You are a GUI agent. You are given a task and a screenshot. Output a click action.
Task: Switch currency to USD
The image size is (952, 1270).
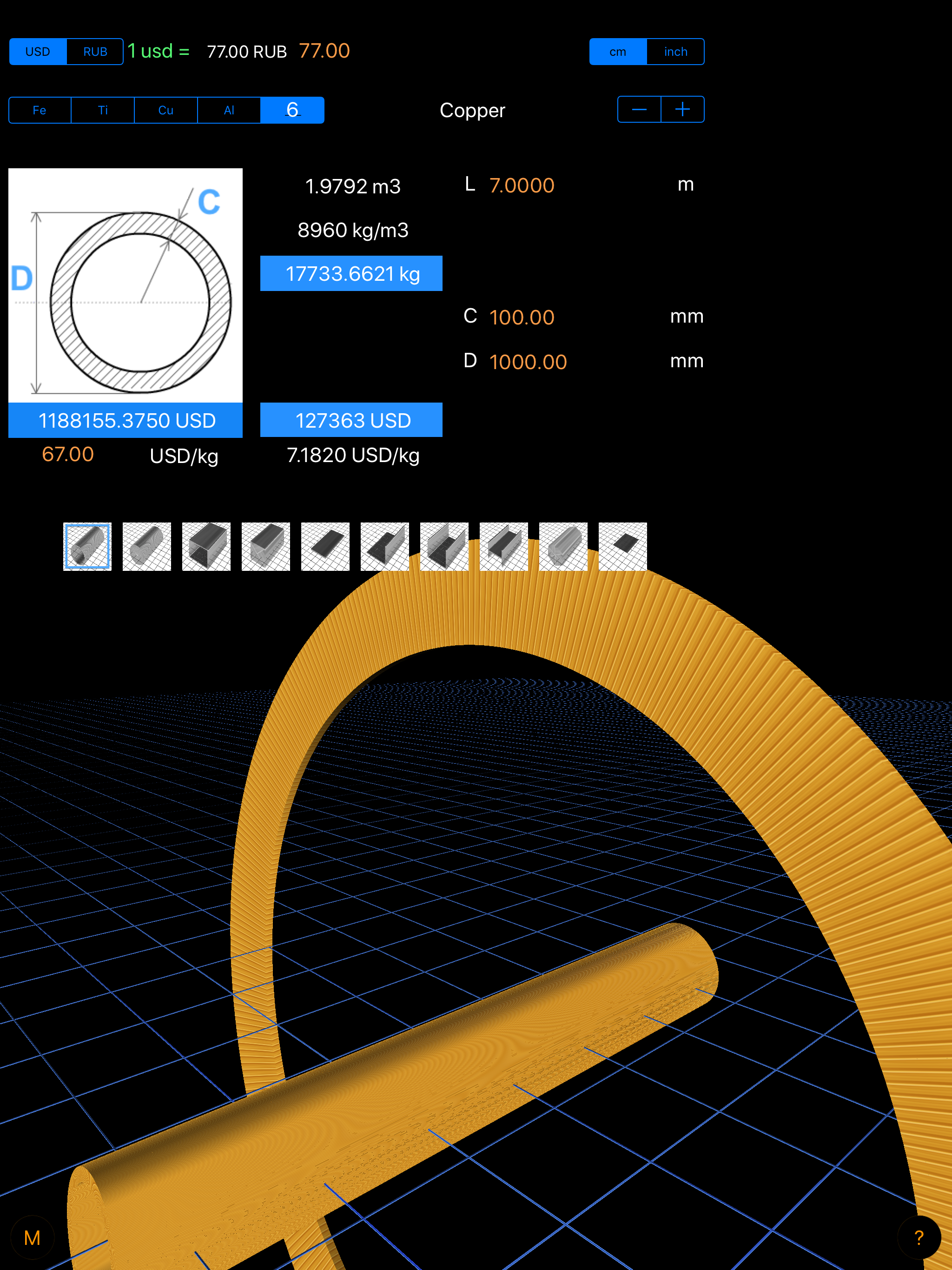[38, 52]
